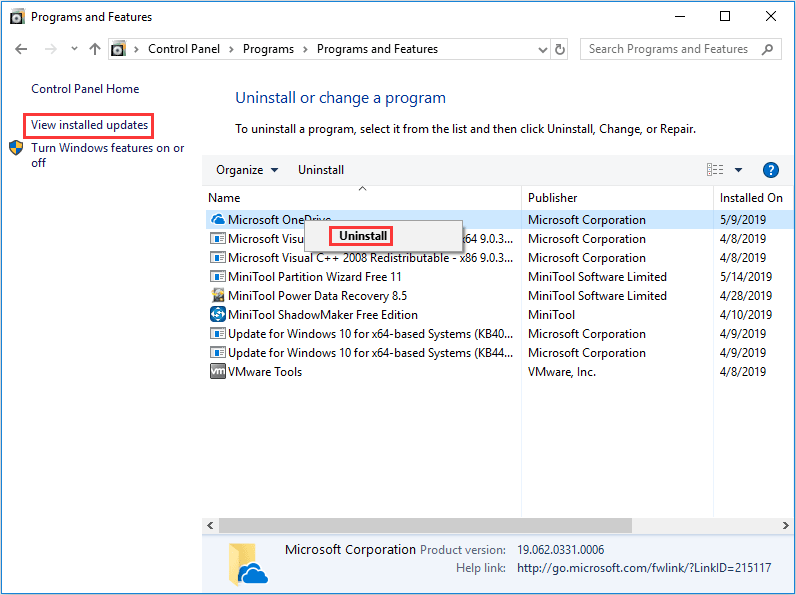Viewport: 796px width, 595px height.
Task: Select MiniTool ShadowMaker Free Edition name
Action: click(x=323, y=315)
